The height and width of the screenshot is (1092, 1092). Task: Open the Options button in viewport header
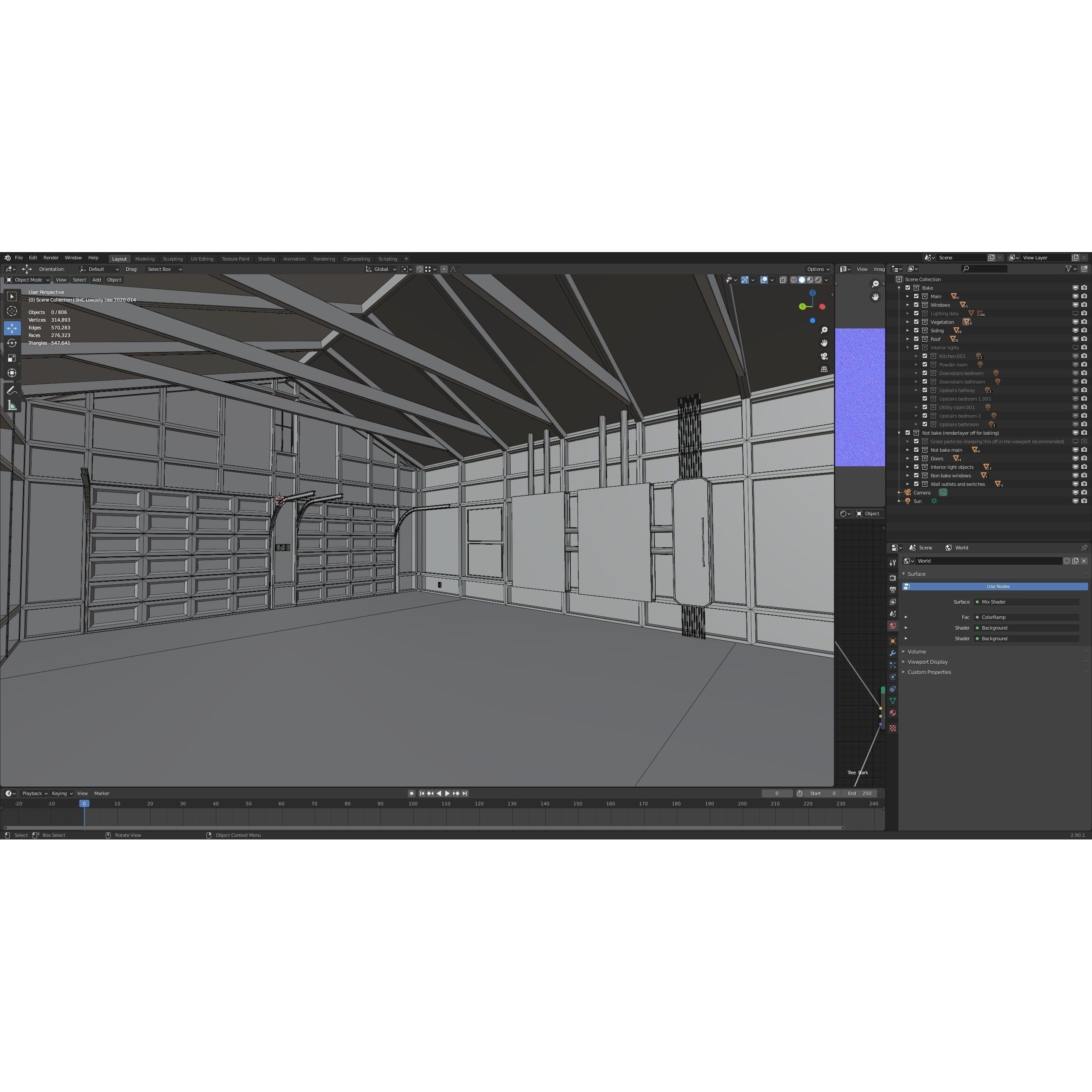click(x=818, y=270)
